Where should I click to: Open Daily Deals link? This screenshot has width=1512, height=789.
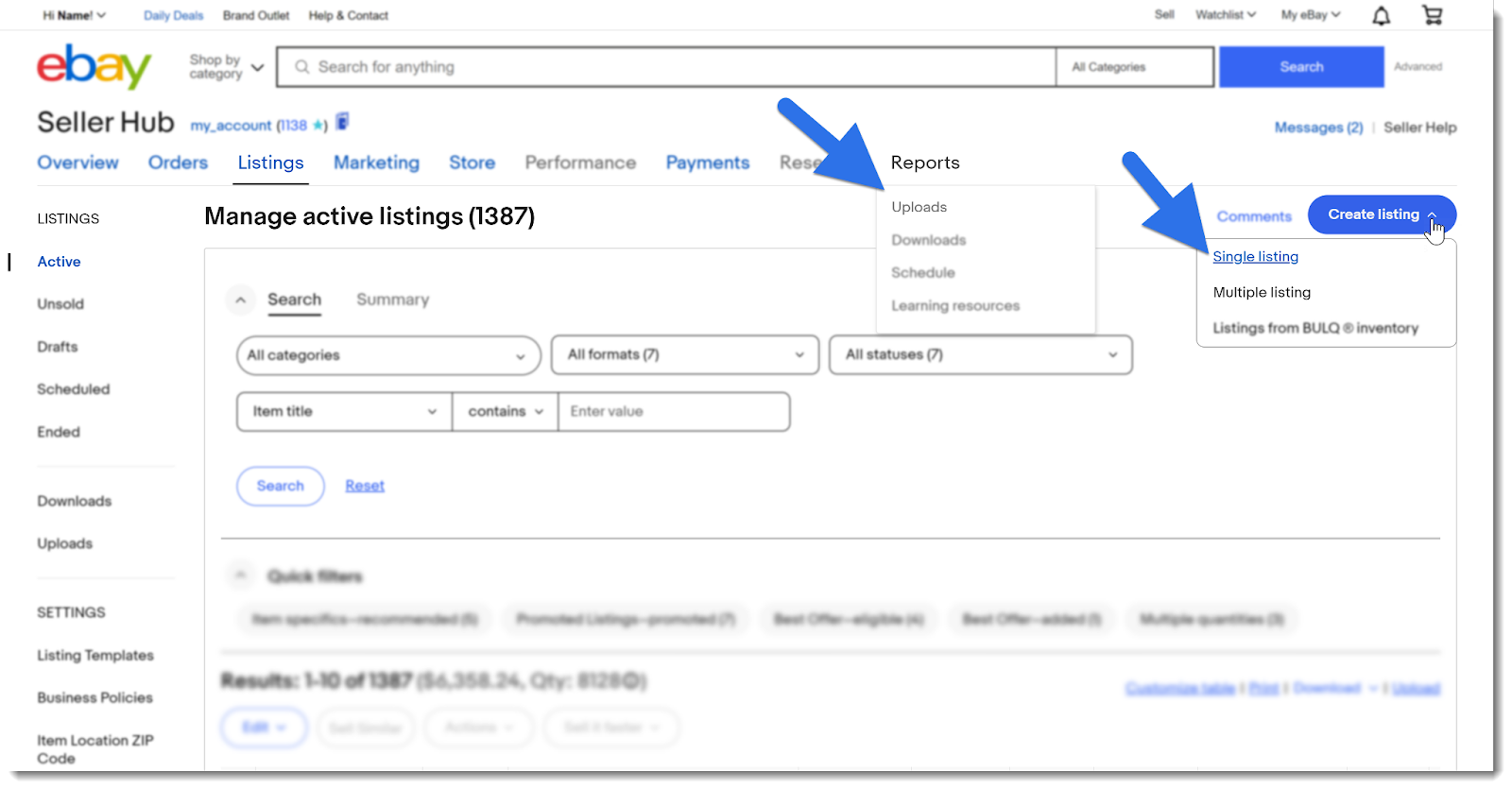pyautogui.click(x=173, y=15)
